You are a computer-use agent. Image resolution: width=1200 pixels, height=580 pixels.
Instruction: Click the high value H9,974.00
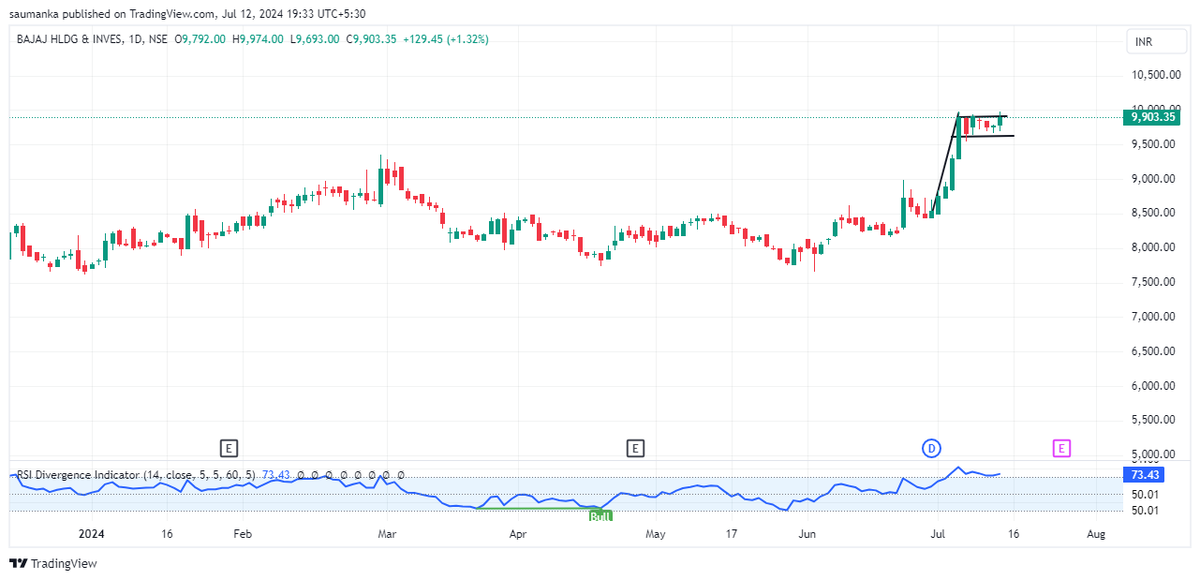point(260,39)
